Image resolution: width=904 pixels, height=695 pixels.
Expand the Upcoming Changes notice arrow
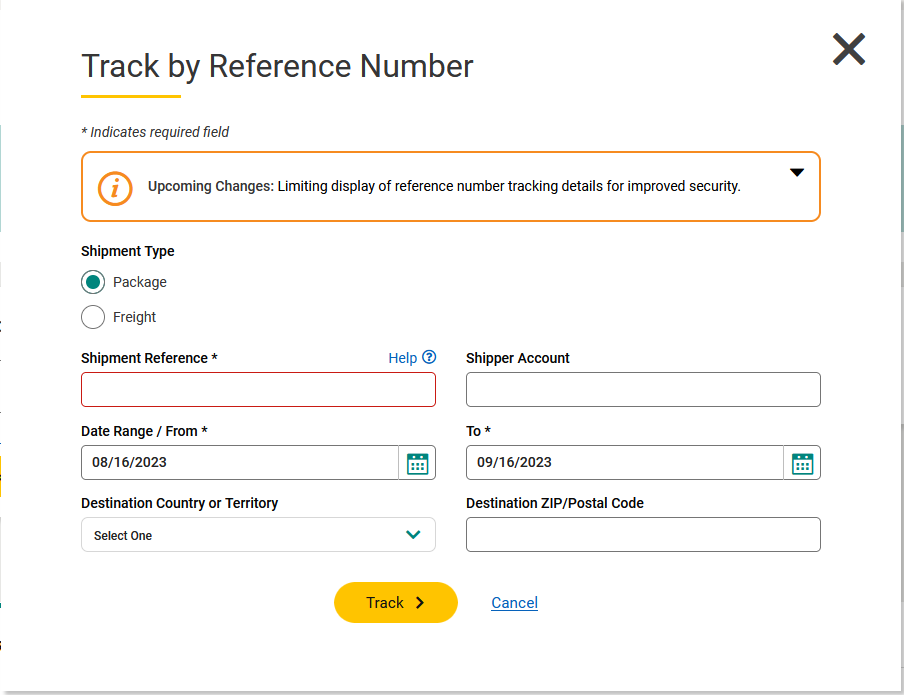(797, 172)
